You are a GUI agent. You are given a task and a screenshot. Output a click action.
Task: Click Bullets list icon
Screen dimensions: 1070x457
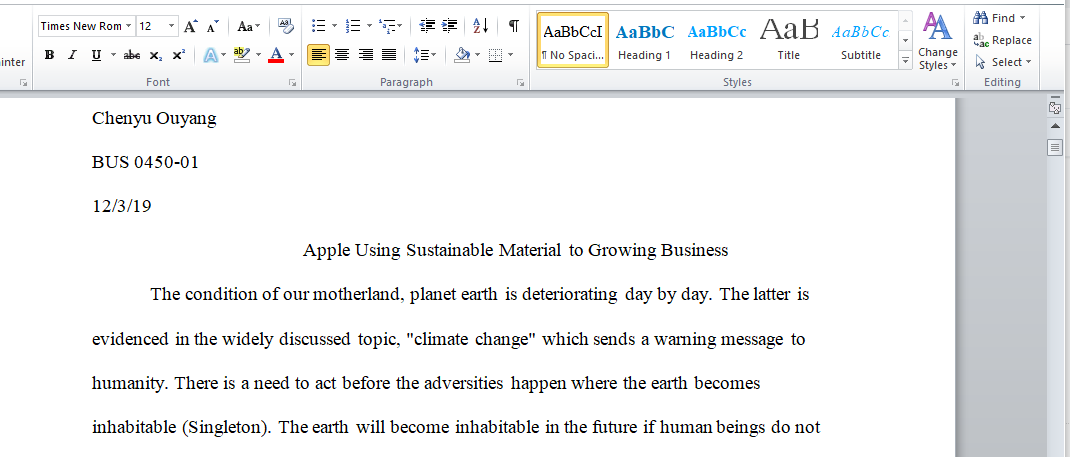point(319,26)
